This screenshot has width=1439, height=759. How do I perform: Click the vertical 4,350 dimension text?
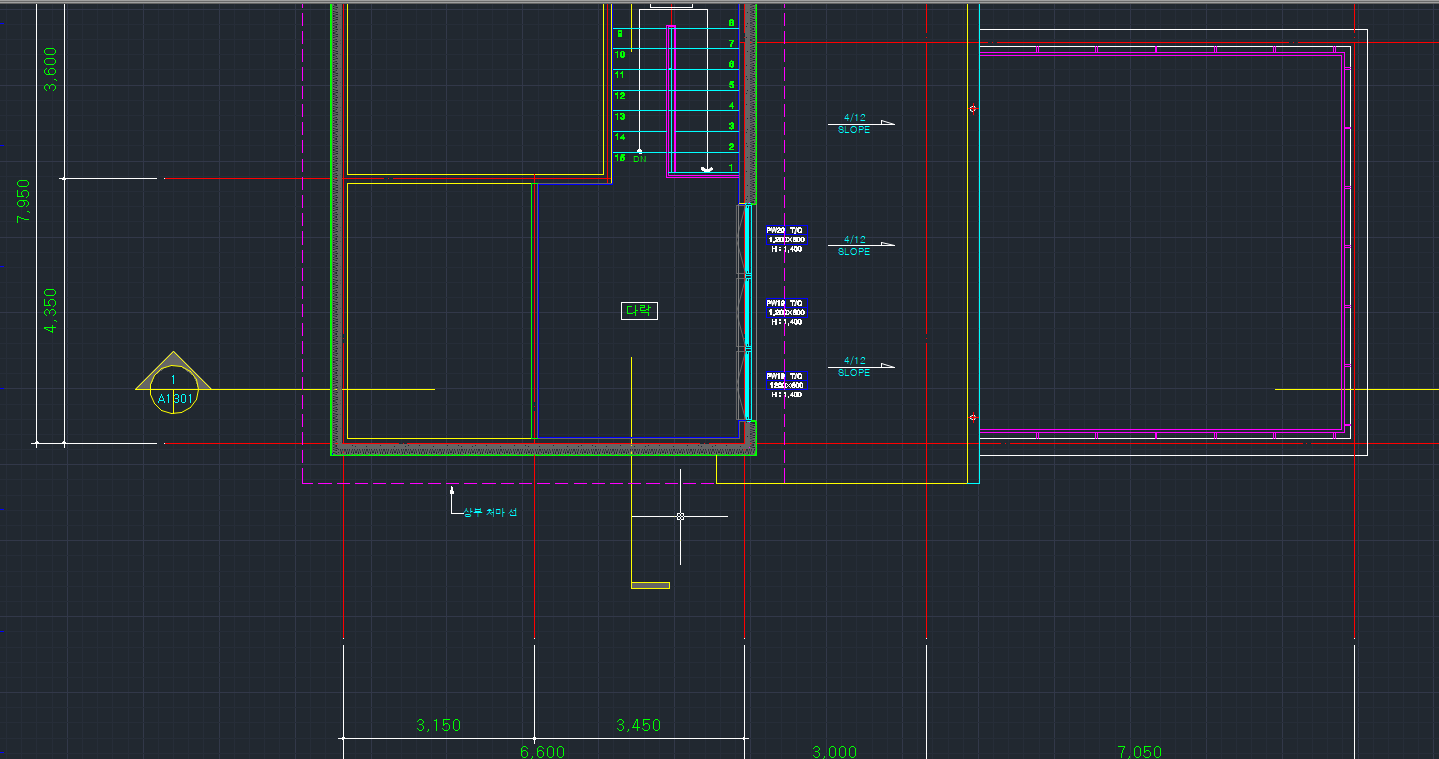pos(50,310)
